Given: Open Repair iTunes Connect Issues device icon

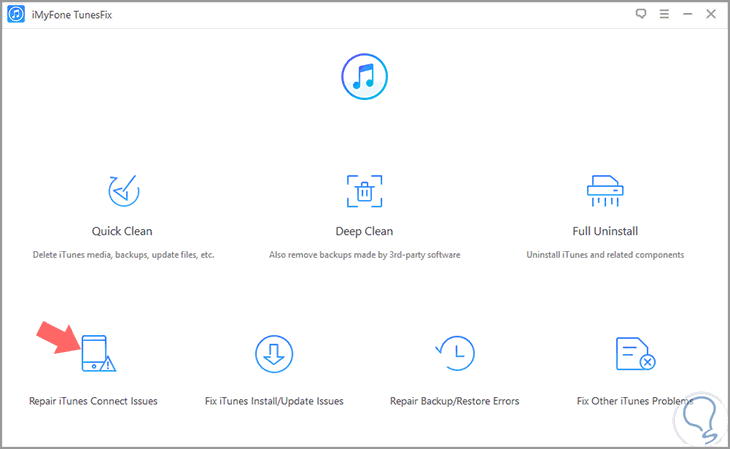Looking at the screenshot, I should [x=99, y=354].
